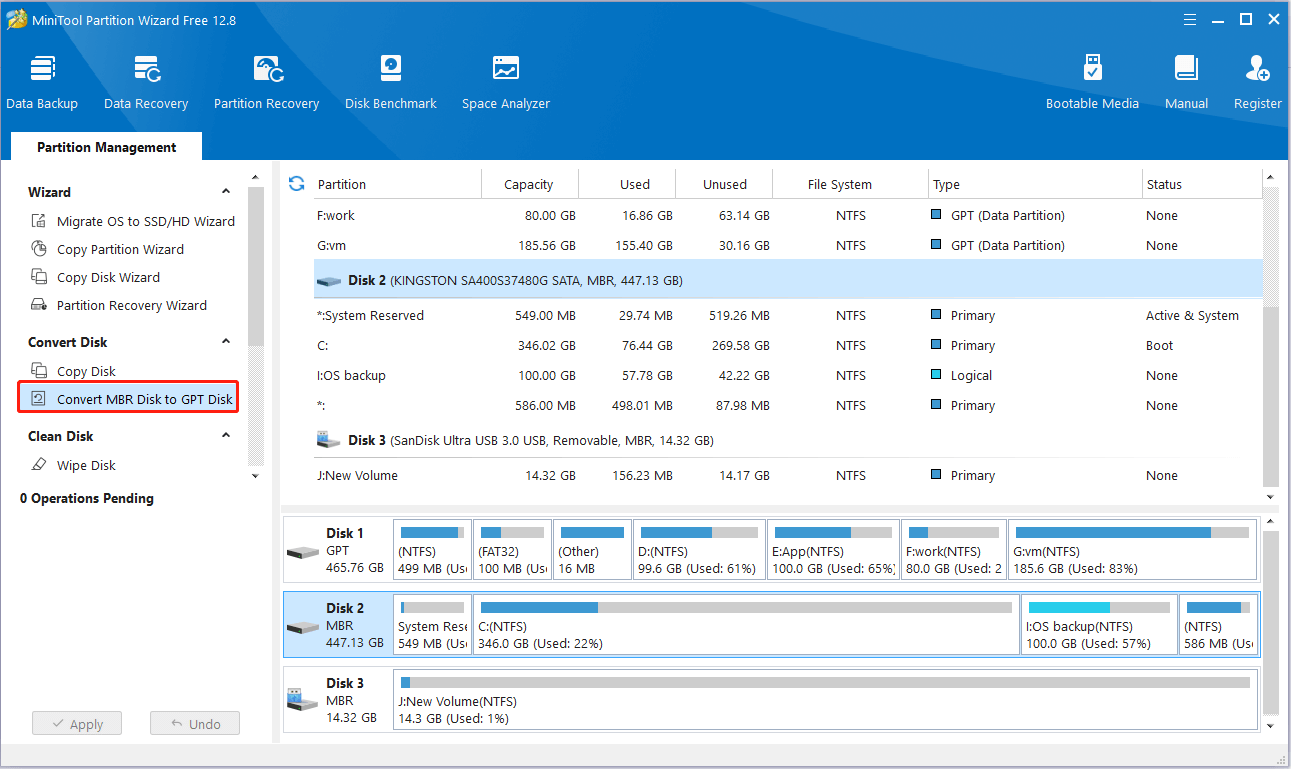Click the Partition Recovery Wizard icon
Image resolution: width=1291 pixels, height=769 pixels.
click(x=39, y=305)
